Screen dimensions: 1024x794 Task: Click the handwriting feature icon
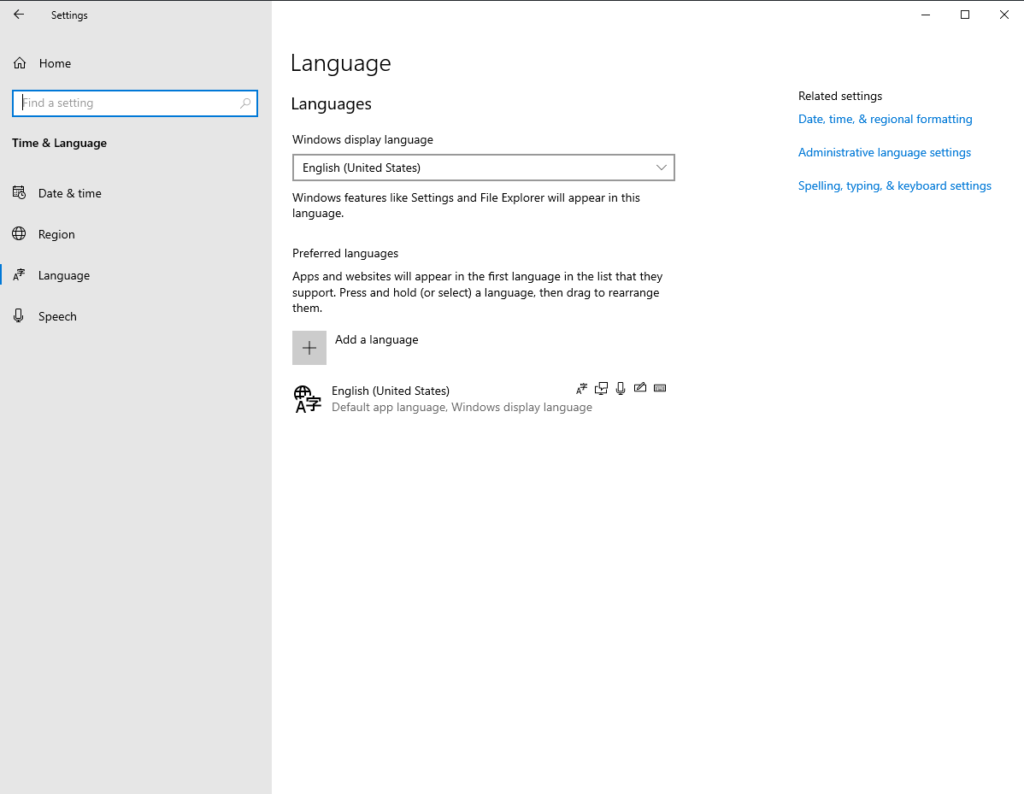click(x=640, y=388)
